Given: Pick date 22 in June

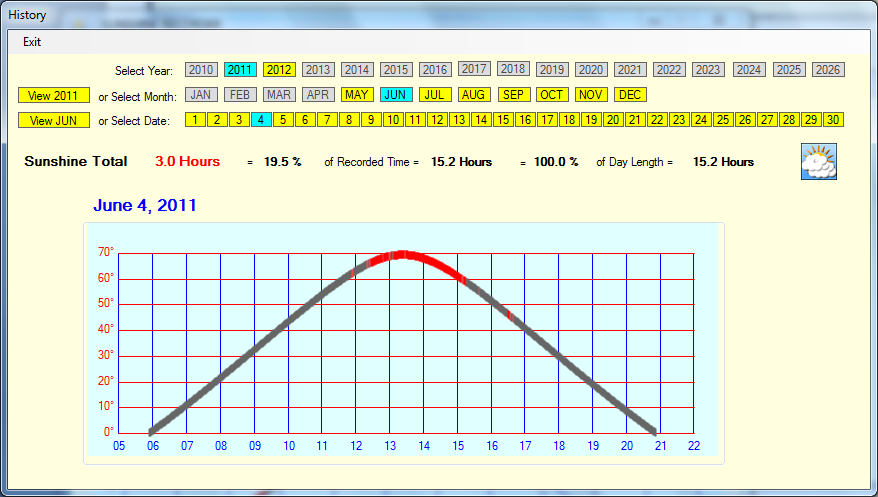Looking at the screenshot, I should pos(657,119).
